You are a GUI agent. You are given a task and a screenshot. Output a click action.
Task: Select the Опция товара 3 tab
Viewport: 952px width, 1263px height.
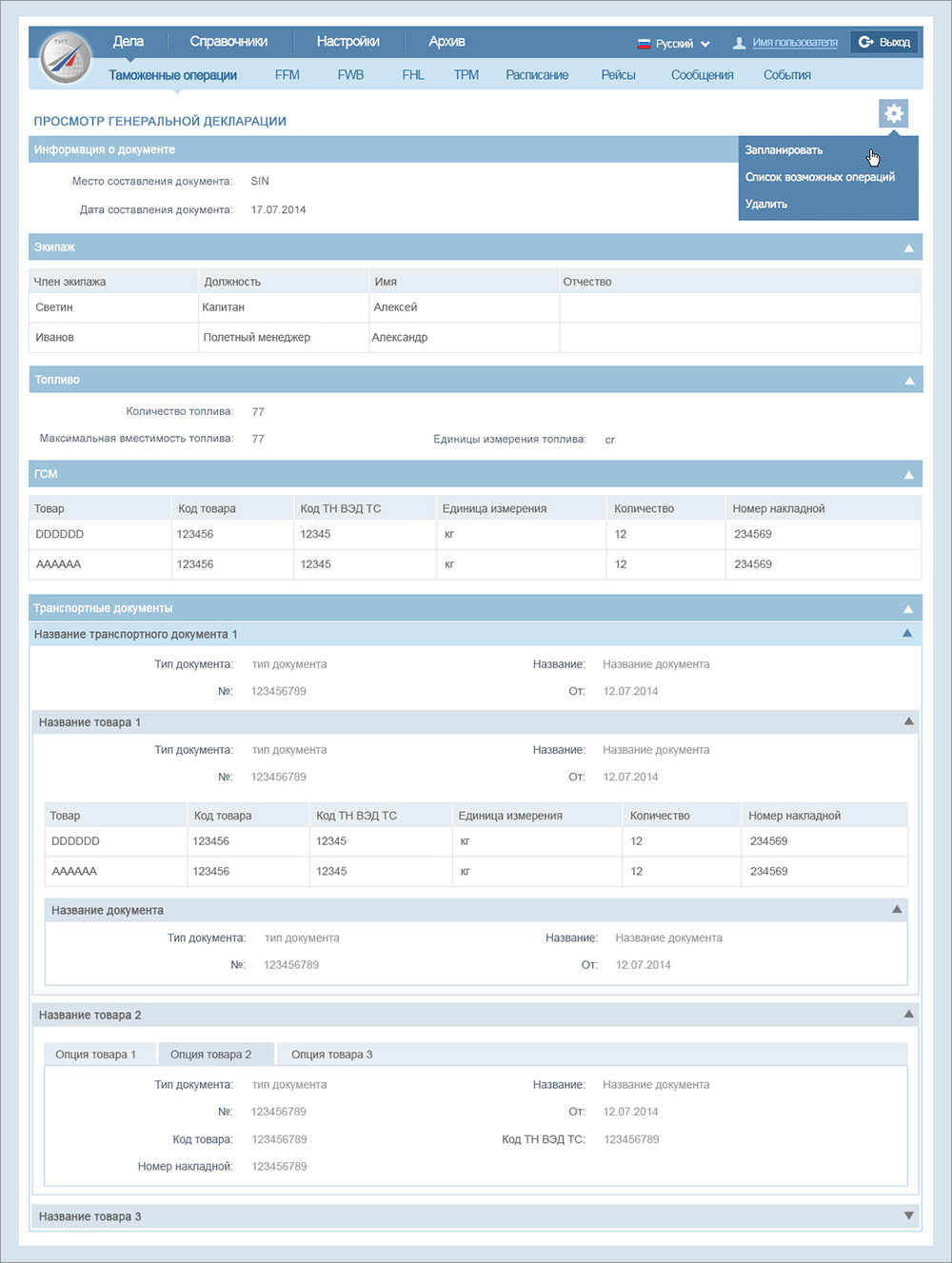click(x=332, y=1055)
